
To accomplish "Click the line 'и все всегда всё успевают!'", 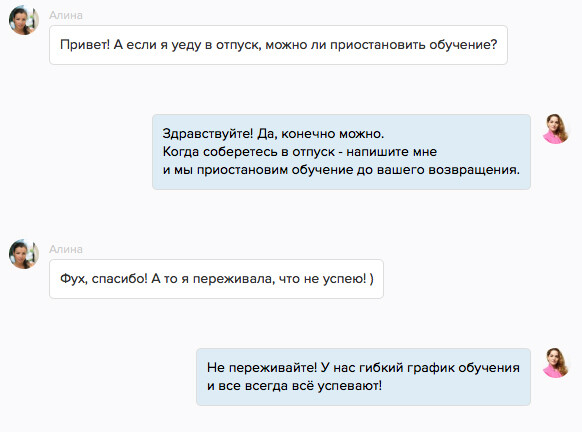I will point(294,386).
